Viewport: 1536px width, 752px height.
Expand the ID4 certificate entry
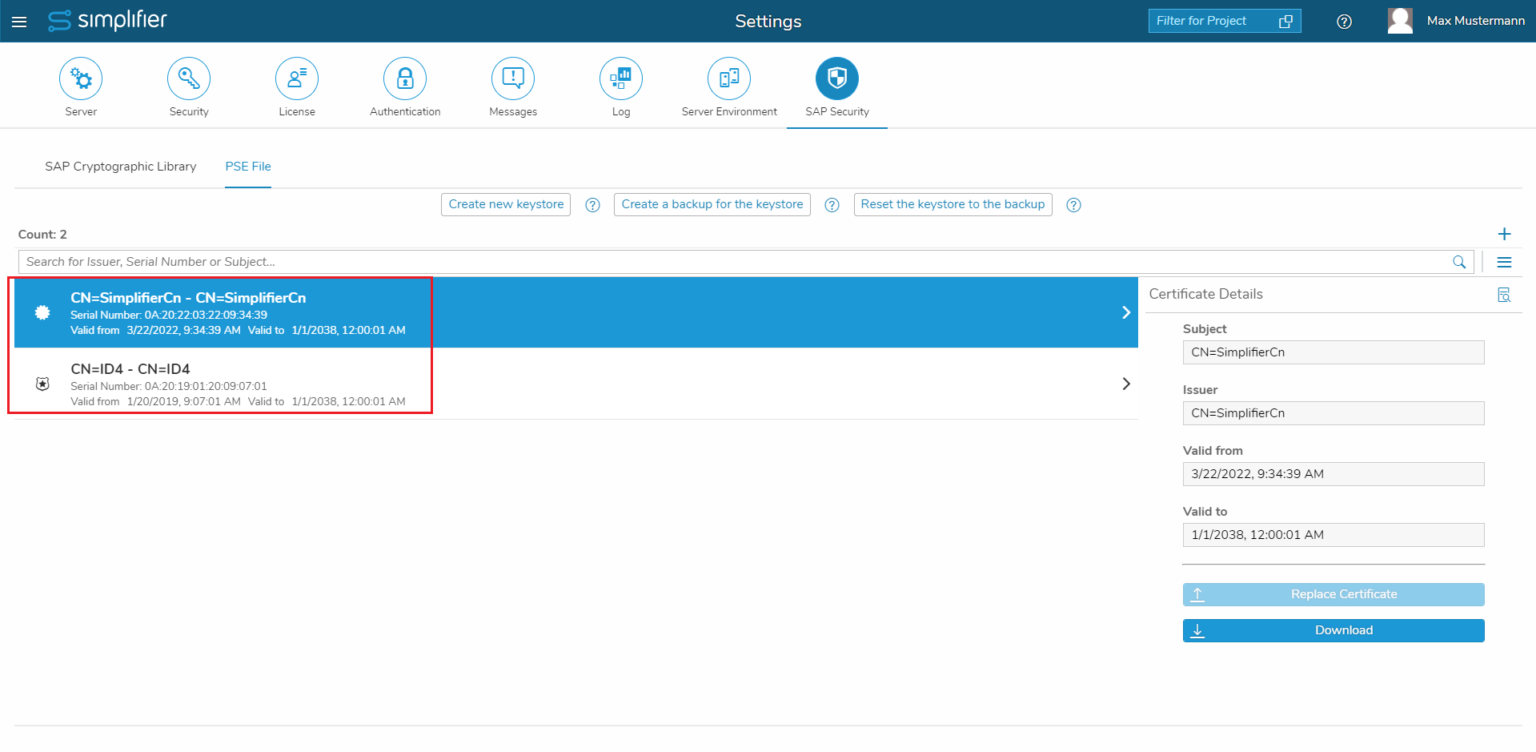coord(1126,383)
